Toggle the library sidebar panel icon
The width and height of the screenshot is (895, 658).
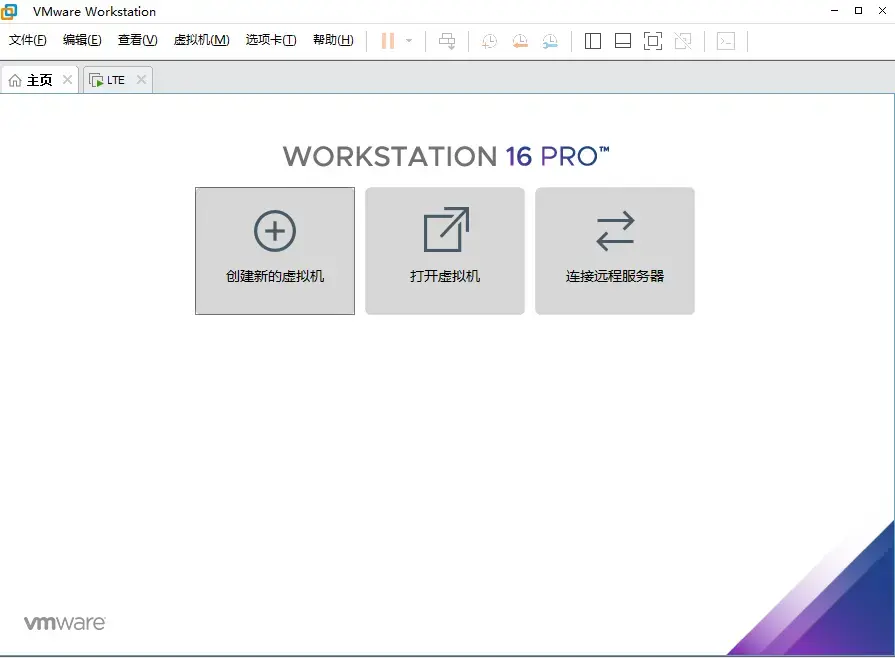tap(592, 41)
